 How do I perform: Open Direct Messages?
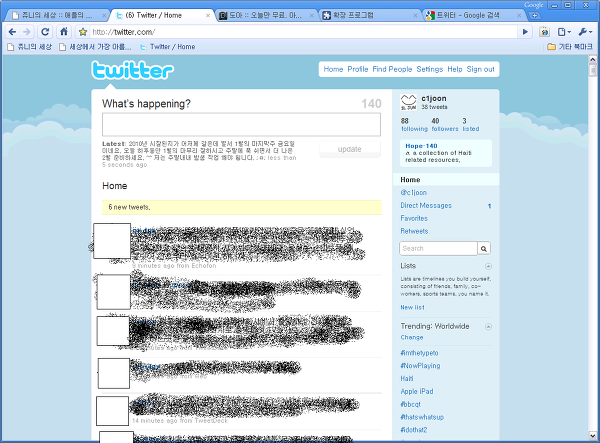click(x=426, y=205)
